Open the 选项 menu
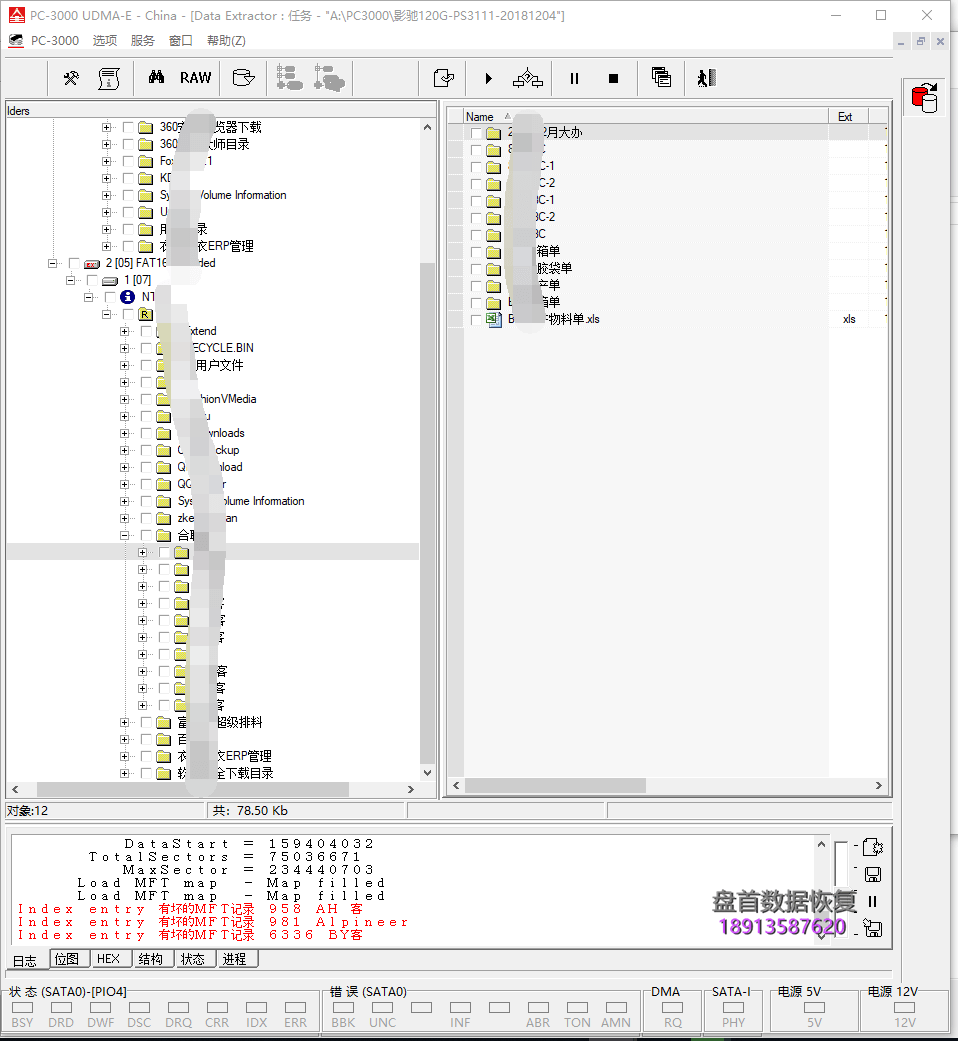The image size is (958, 1041). [x=104, y=40]
